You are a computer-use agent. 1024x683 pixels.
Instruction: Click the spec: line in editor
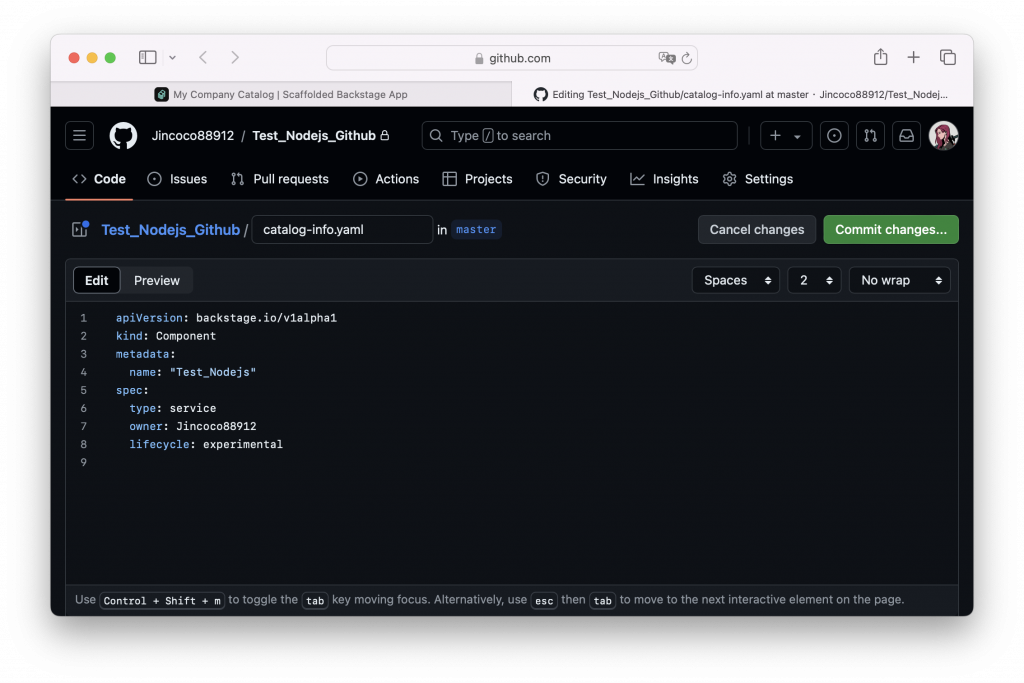click(x=132, y=390)
